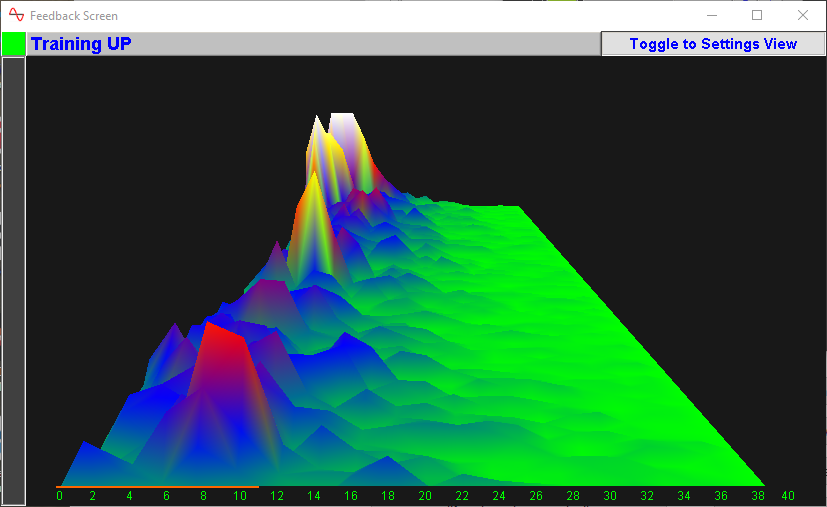Click the green status indicator square
827x507 pixels.
point(14,44)
